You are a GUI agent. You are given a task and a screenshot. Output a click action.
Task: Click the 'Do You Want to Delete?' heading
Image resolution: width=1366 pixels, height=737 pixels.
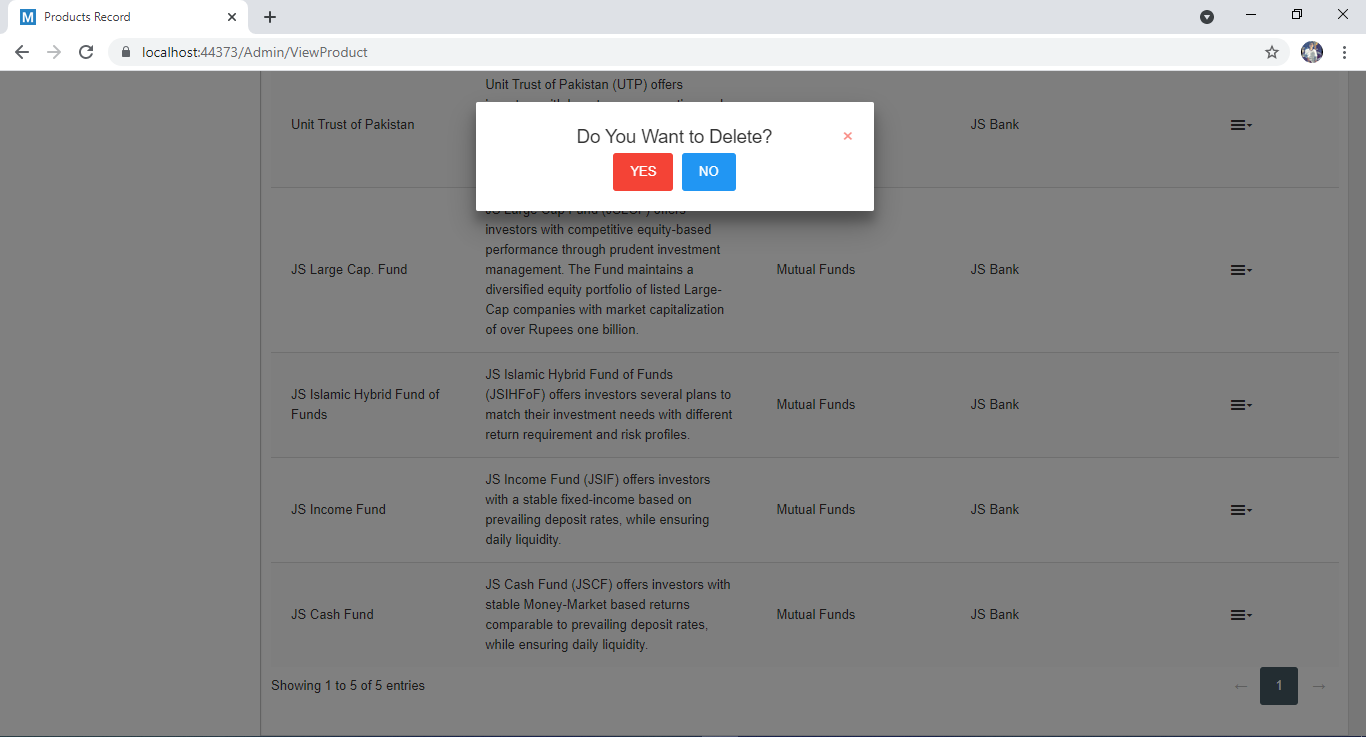coord(674,137)
